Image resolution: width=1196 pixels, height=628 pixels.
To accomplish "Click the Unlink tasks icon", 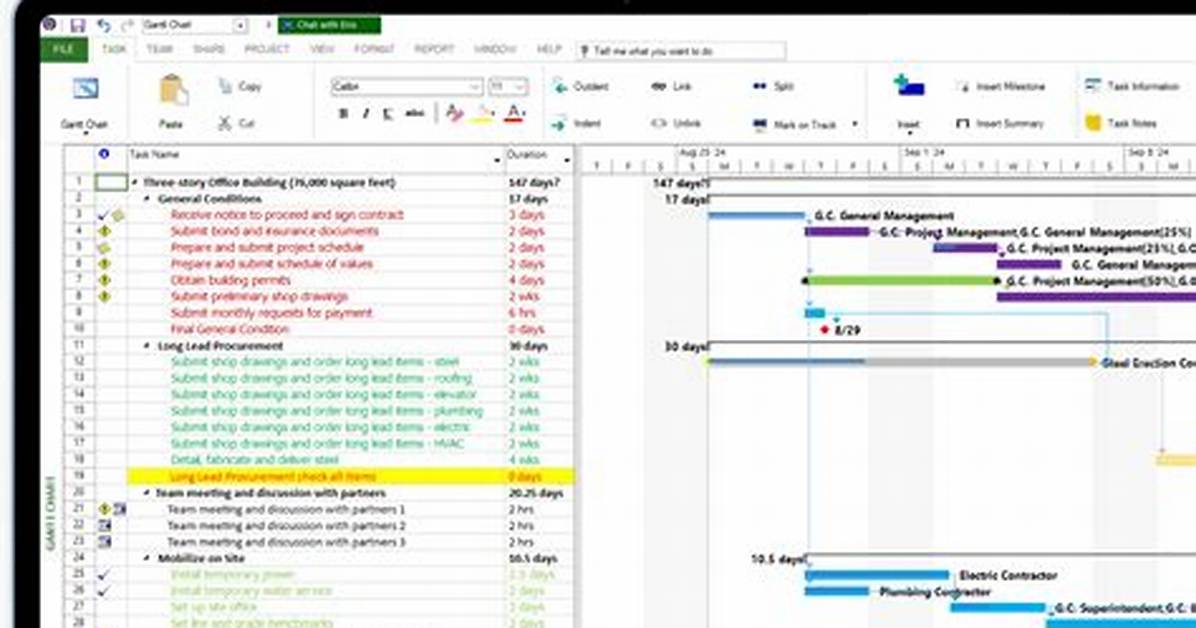I will click(x=659, y=123).
